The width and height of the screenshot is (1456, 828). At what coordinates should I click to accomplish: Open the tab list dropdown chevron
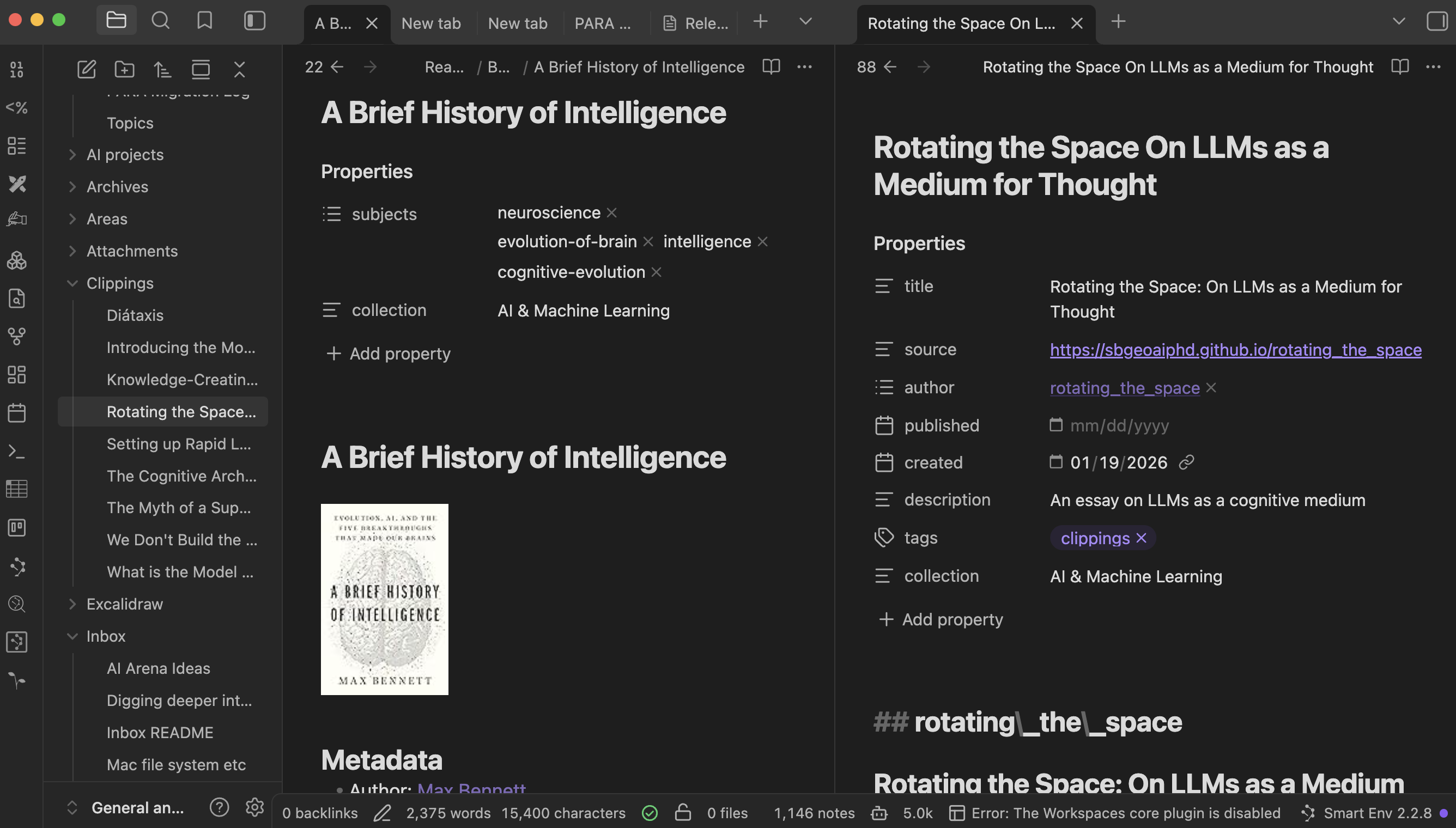805,22
